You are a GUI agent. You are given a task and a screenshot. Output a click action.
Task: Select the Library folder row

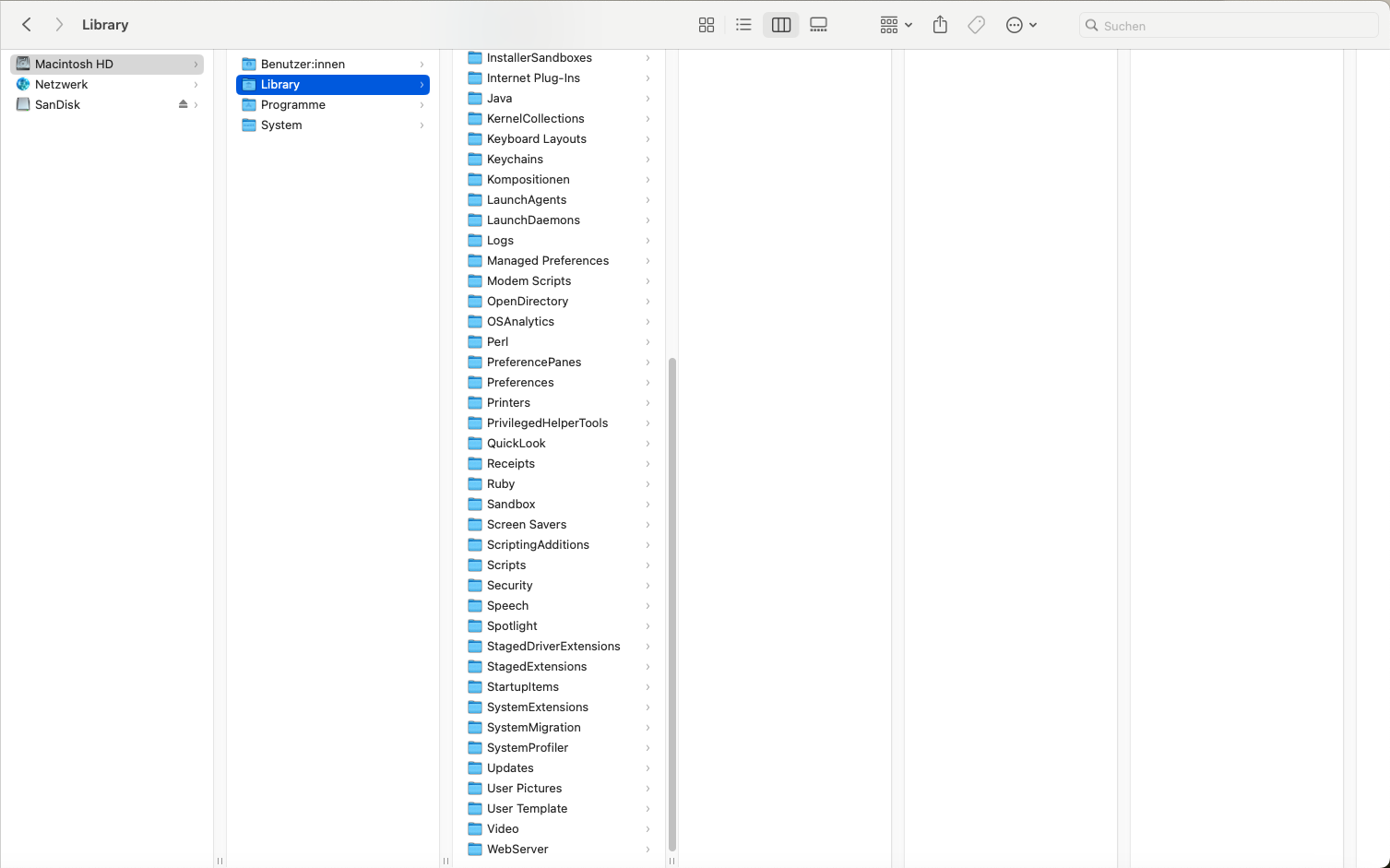click(x=333, y=84)
